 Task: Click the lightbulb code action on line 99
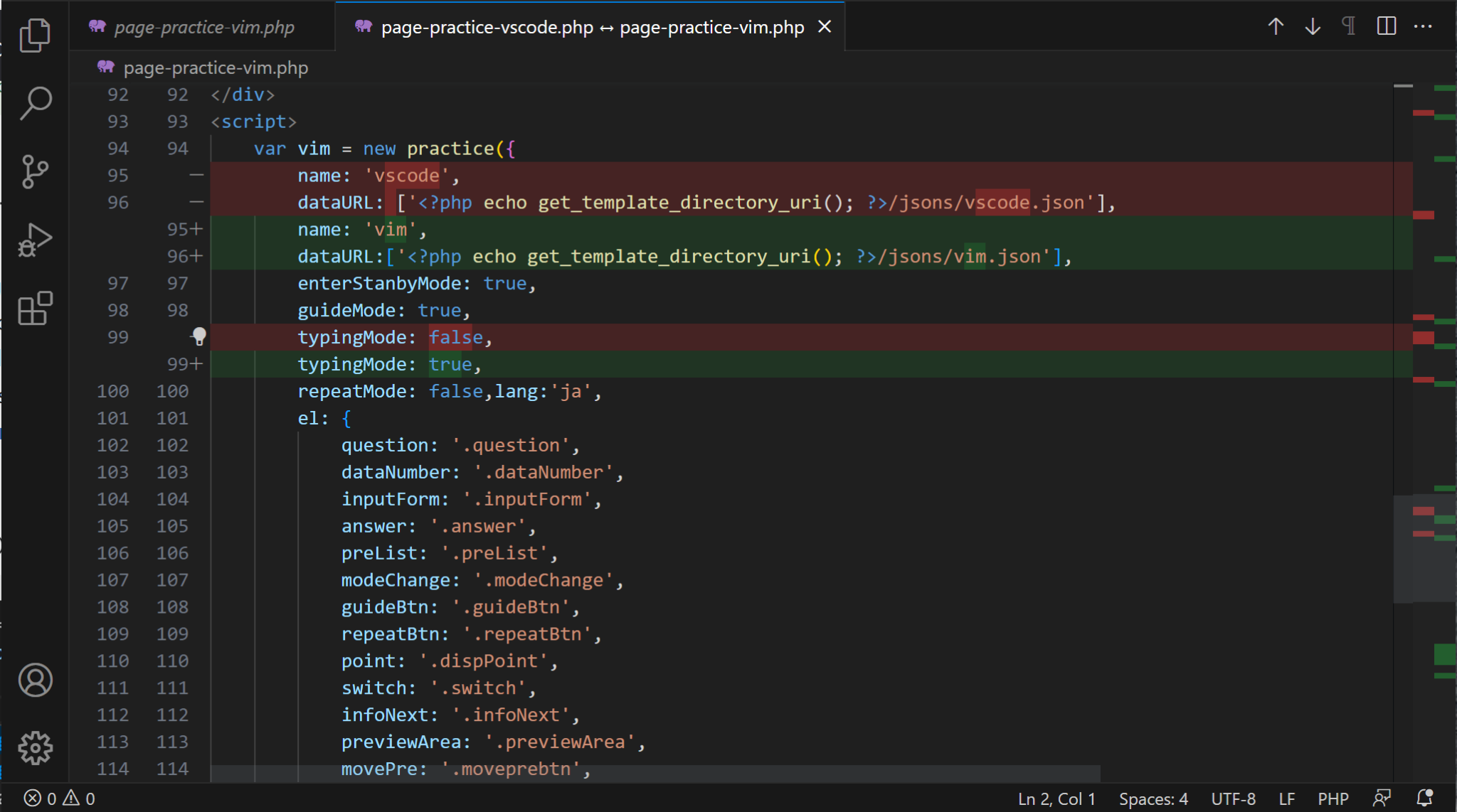(199, 336)
